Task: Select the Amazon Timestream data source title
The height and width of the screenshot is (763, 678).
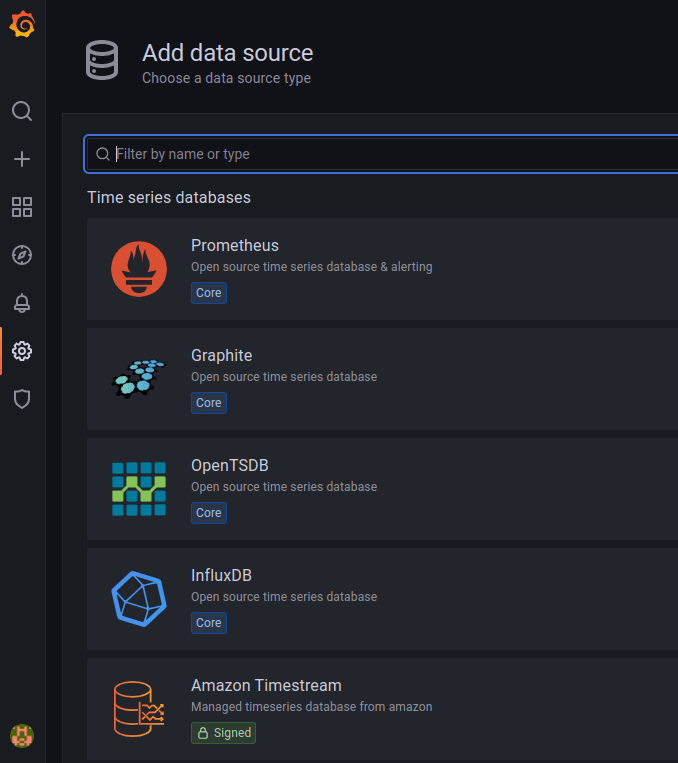Action: pyautogui.click(x=266, y=685)
